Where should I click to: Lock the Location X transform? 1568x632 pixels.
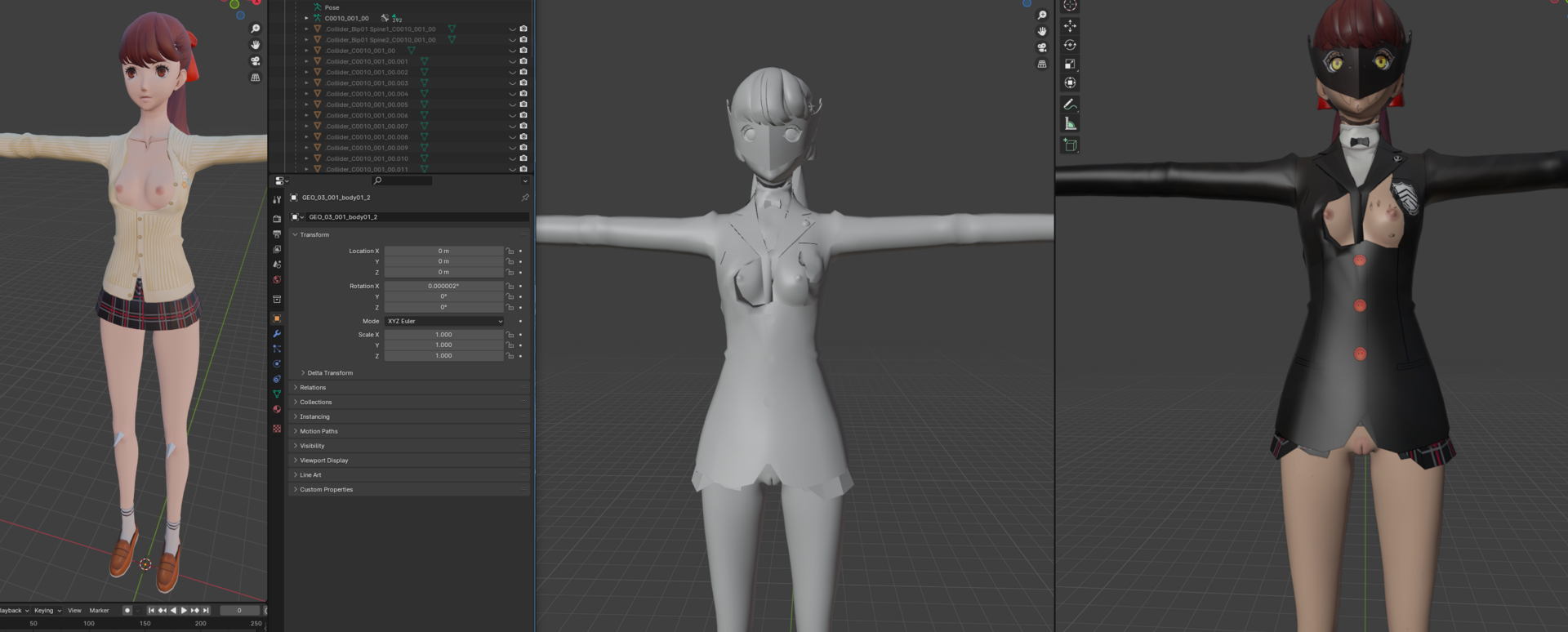click(510, 251)
